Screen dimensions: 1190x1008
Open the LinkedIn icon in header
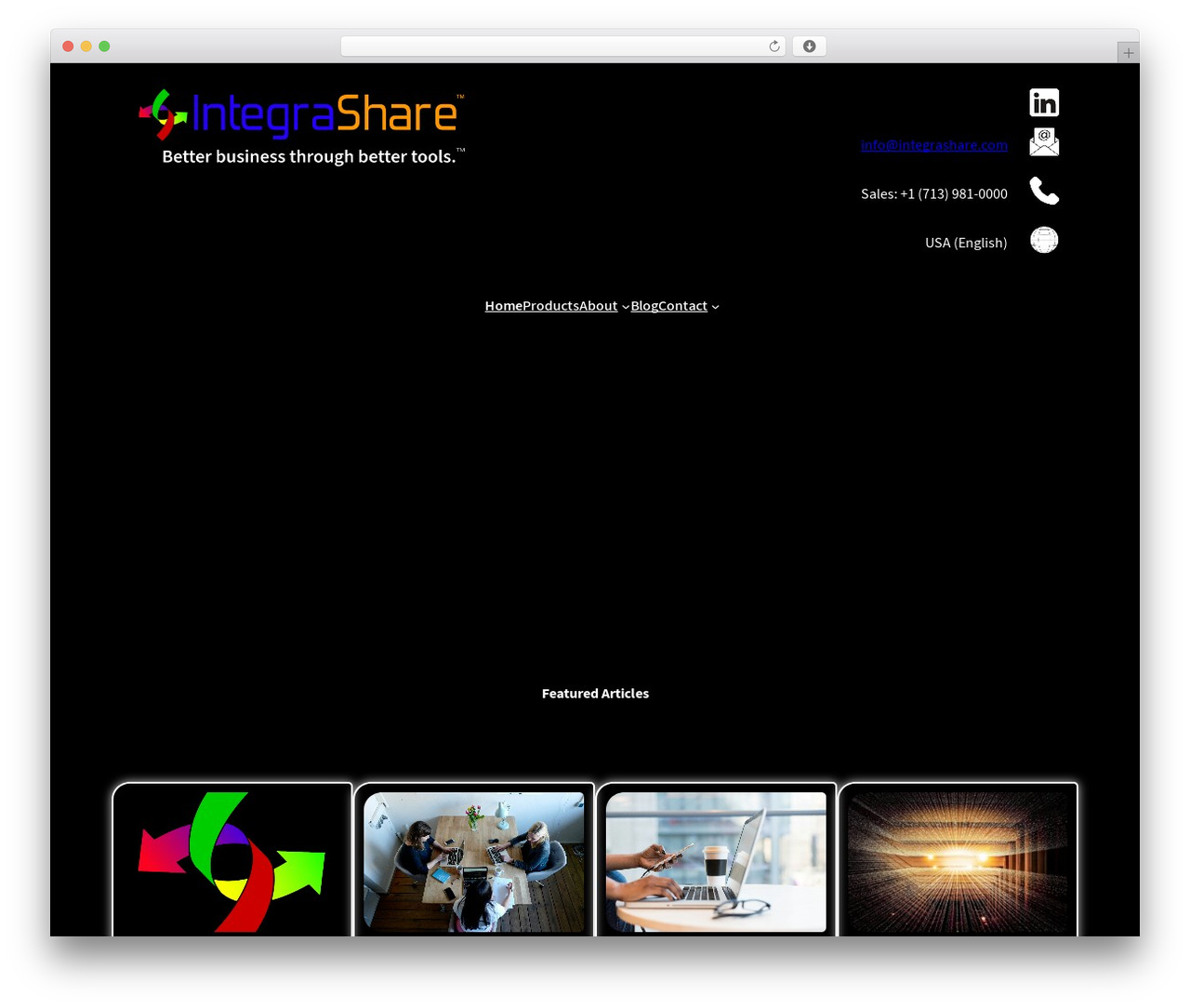[x=1044, y=102]
